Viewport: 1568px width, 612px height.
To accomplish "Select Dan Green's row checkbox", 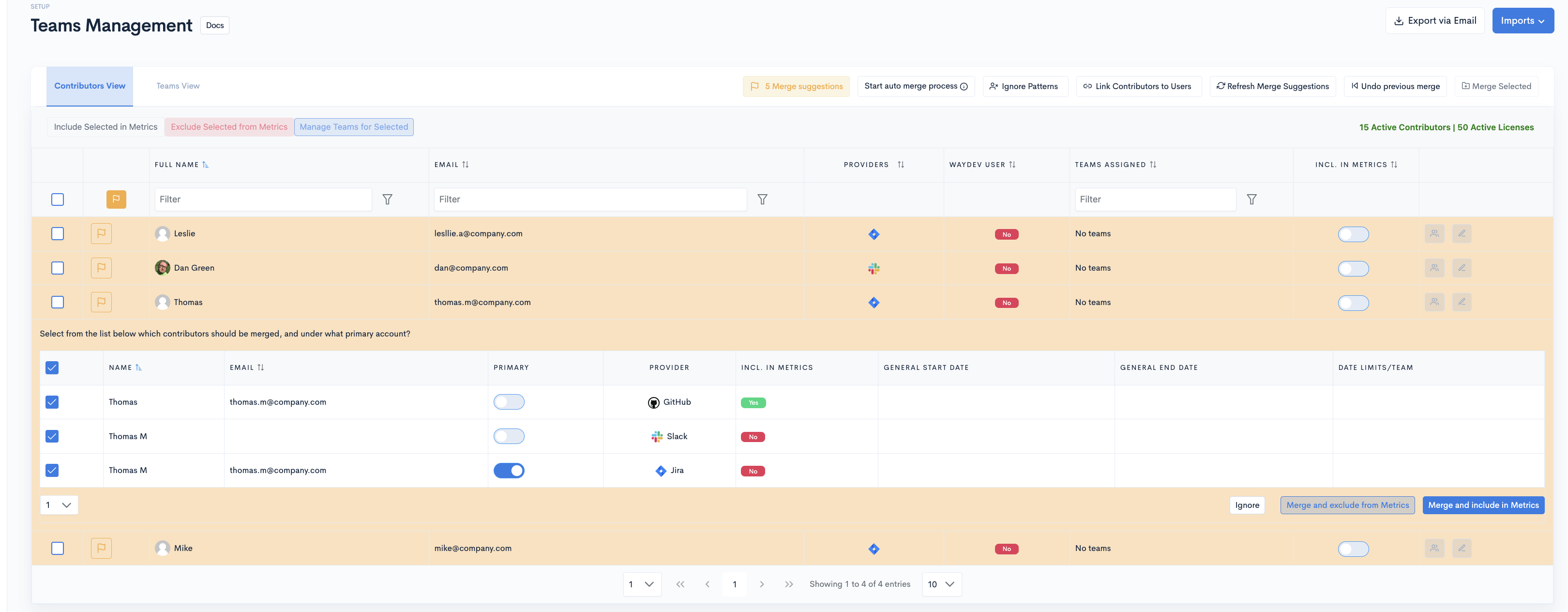I will tap(57, 267).
